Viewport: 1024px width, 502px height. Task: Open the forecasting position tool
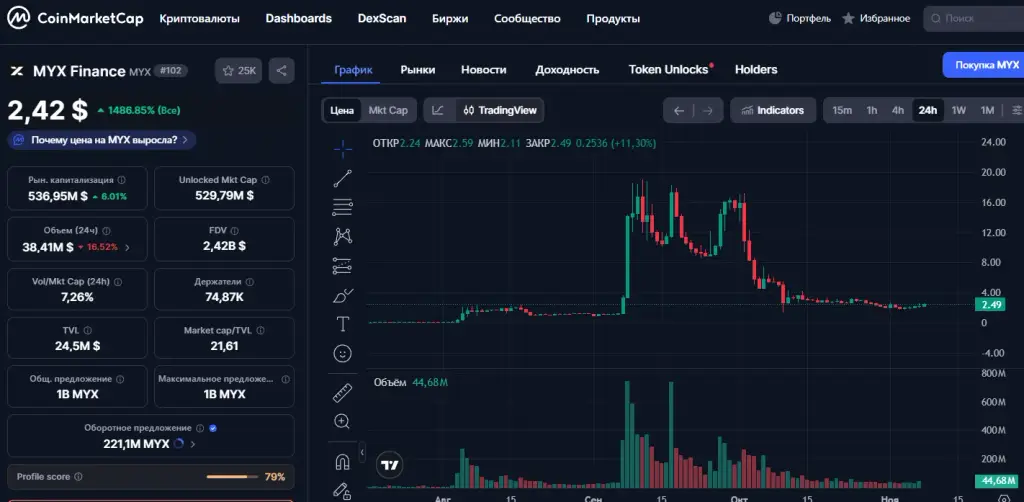342,266
